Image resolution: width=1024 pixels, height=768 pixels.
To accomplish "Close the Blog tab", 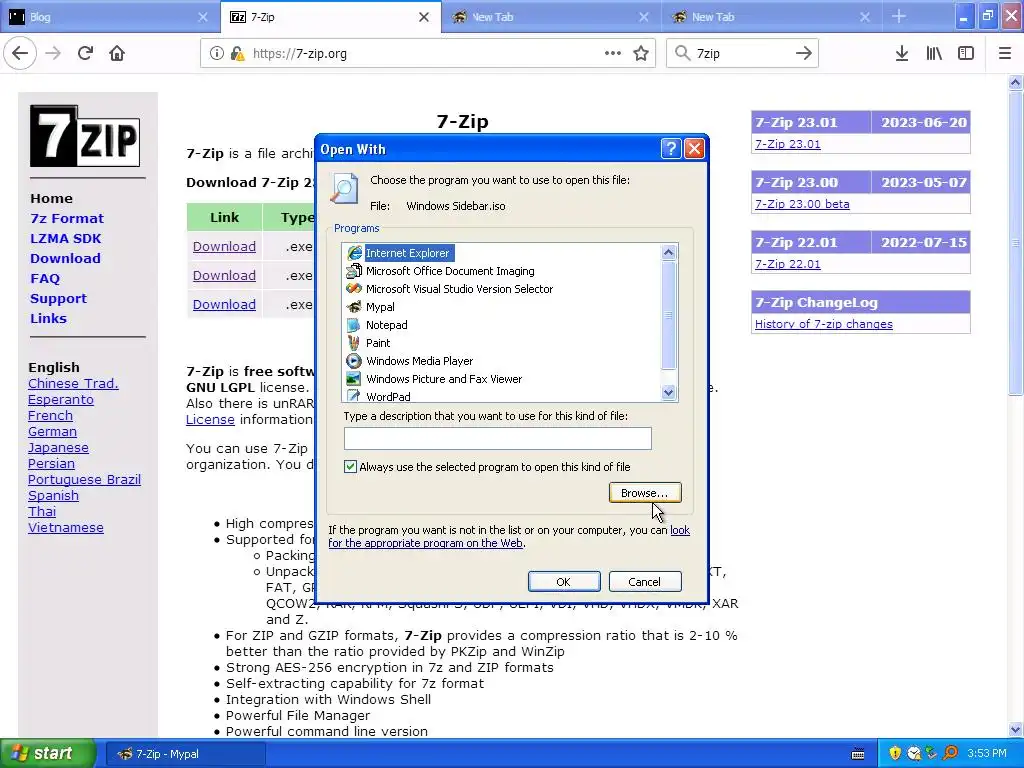I will tap(203, 17).
